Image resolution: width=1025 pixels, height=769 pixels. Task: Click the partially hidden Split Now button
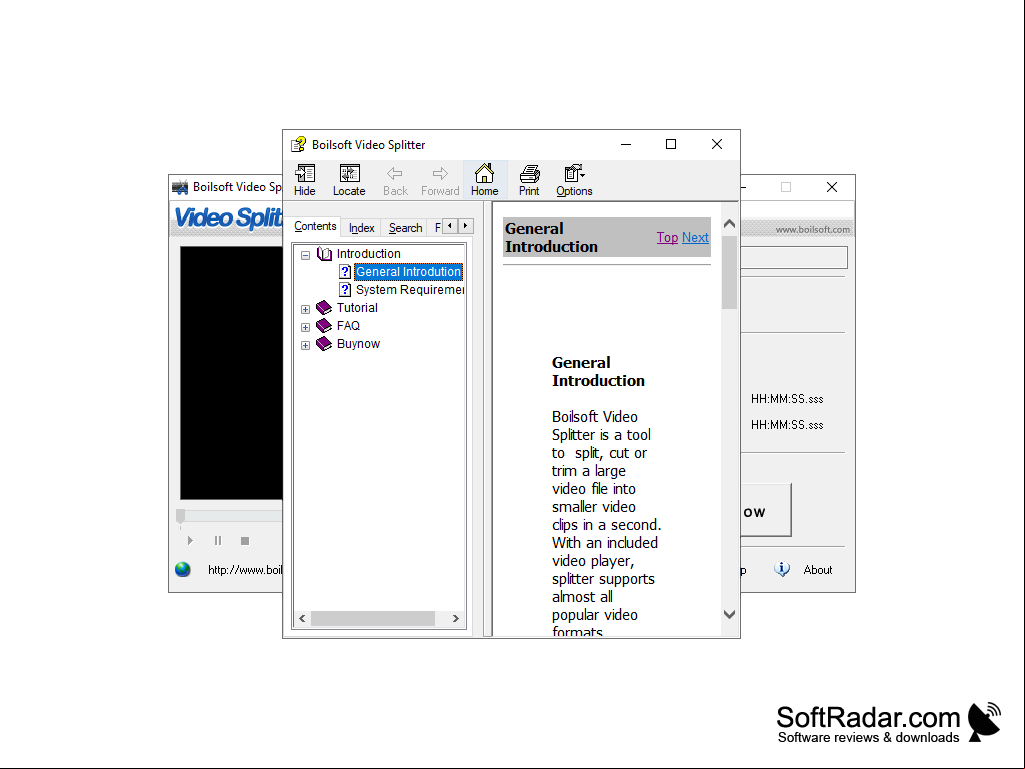point(765,511)
